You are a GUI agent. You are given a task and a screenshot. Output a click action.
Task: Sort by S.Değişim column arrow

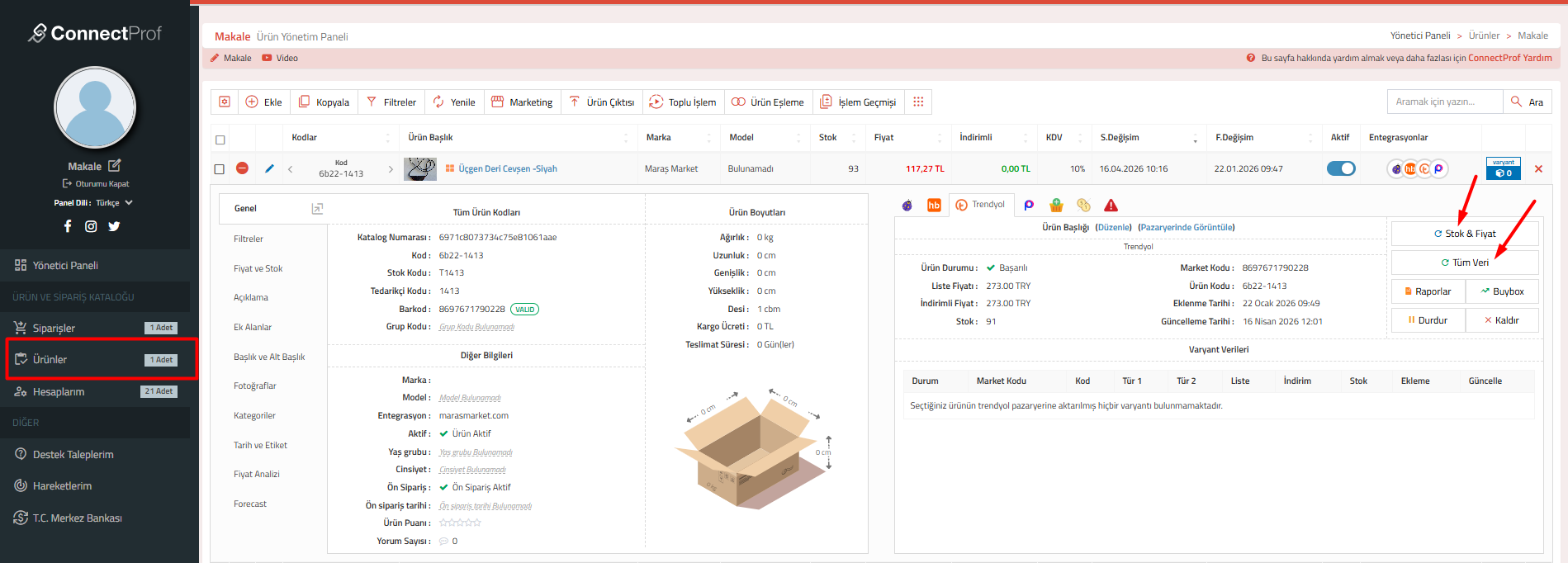[x=1195, y=139]
